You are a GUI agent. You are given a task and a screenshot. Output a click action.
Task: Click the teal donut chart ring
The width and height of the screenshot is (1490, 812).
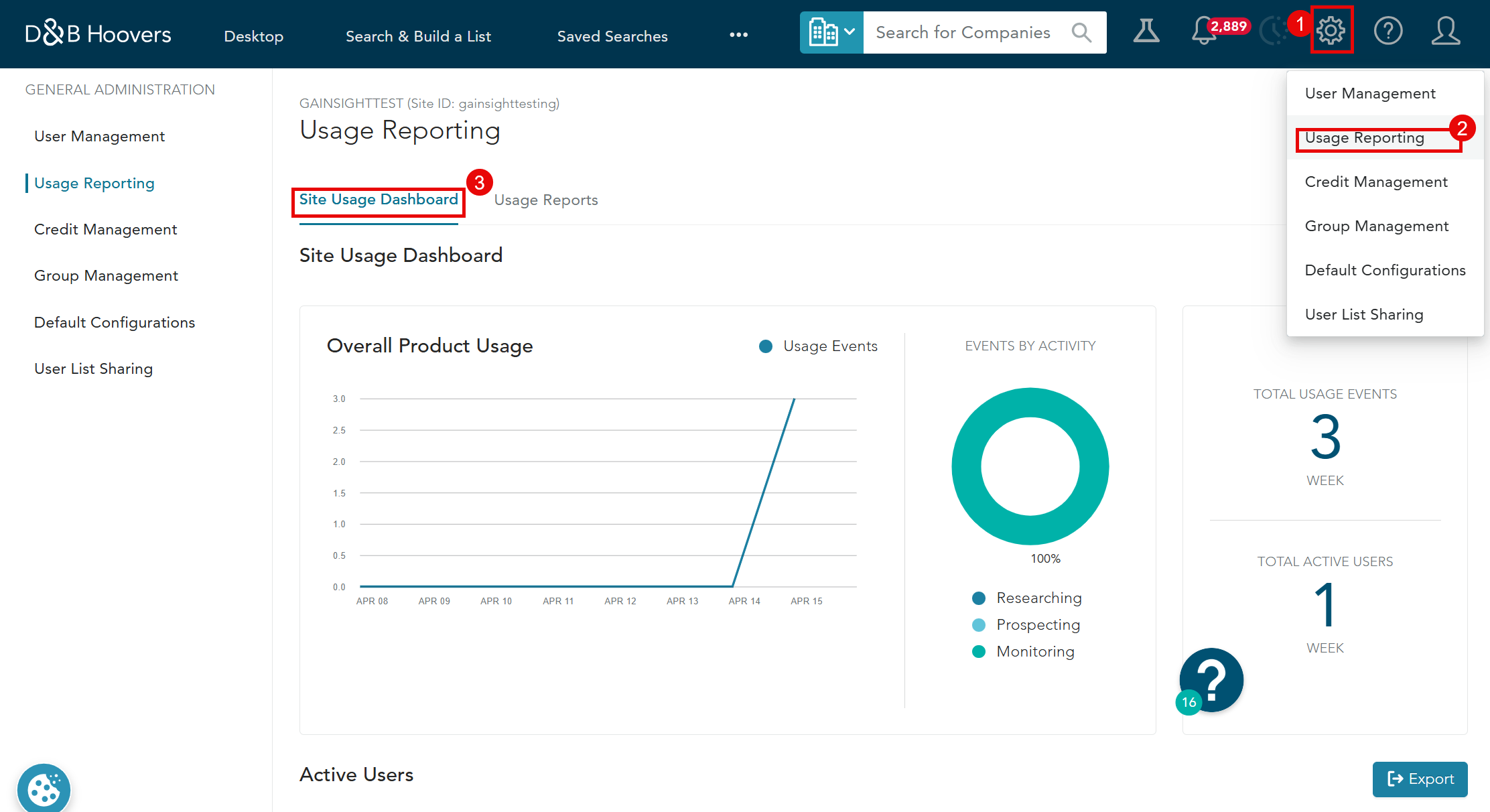967,466
